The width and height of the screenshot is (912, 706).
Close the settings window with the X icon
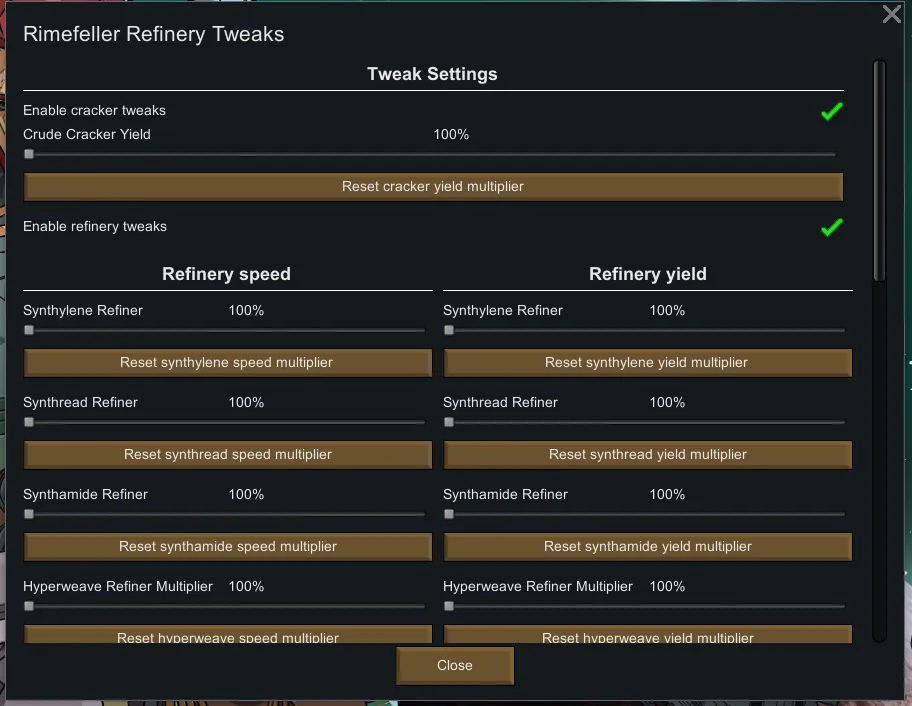coord(892,15)
